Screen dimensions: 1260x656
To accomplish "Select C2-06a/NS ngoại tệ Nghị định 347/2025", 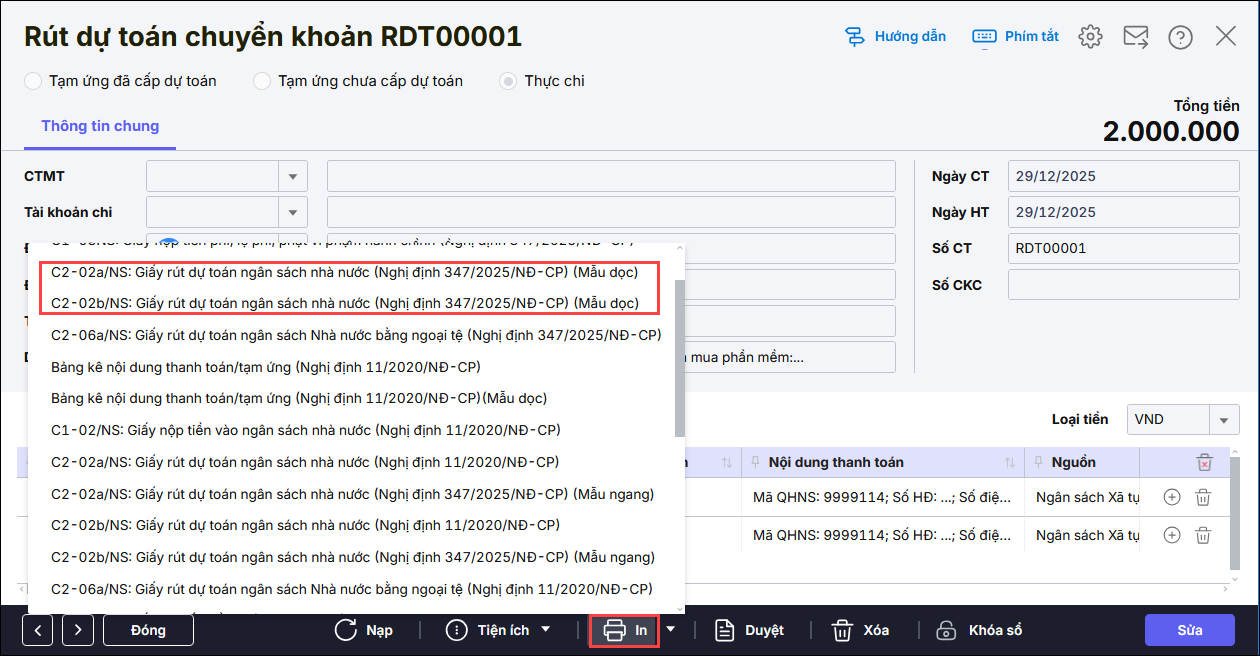I will (355, 335).
